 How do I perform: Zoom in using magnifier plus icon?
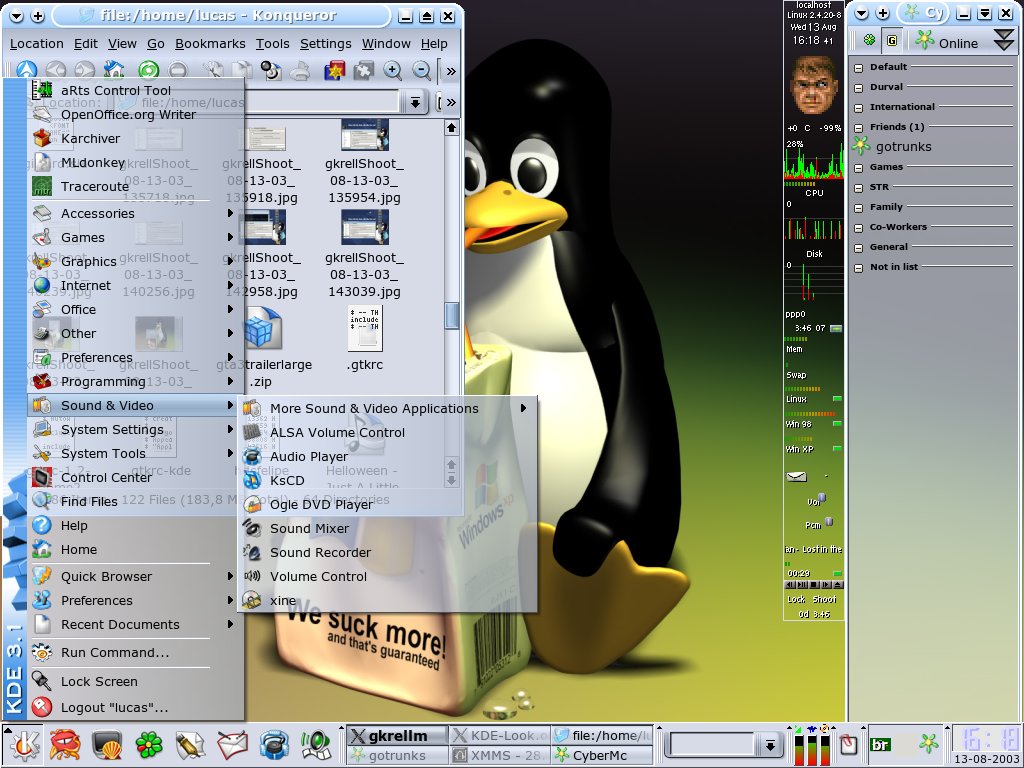pyautogui.click(x=392, y=70)
